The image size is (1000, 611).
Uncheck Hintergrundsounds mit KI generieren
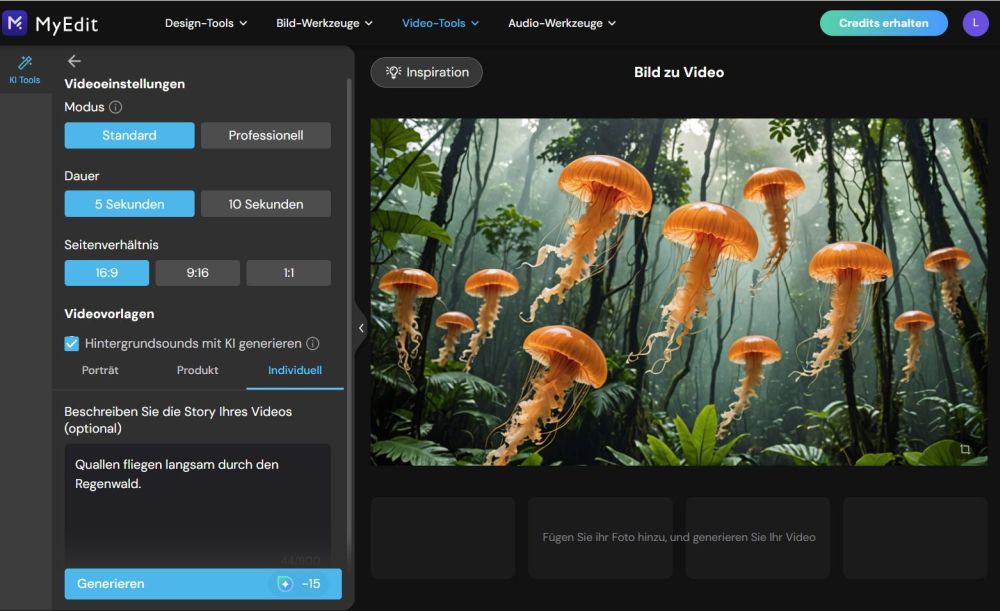(x=72, y=344)
